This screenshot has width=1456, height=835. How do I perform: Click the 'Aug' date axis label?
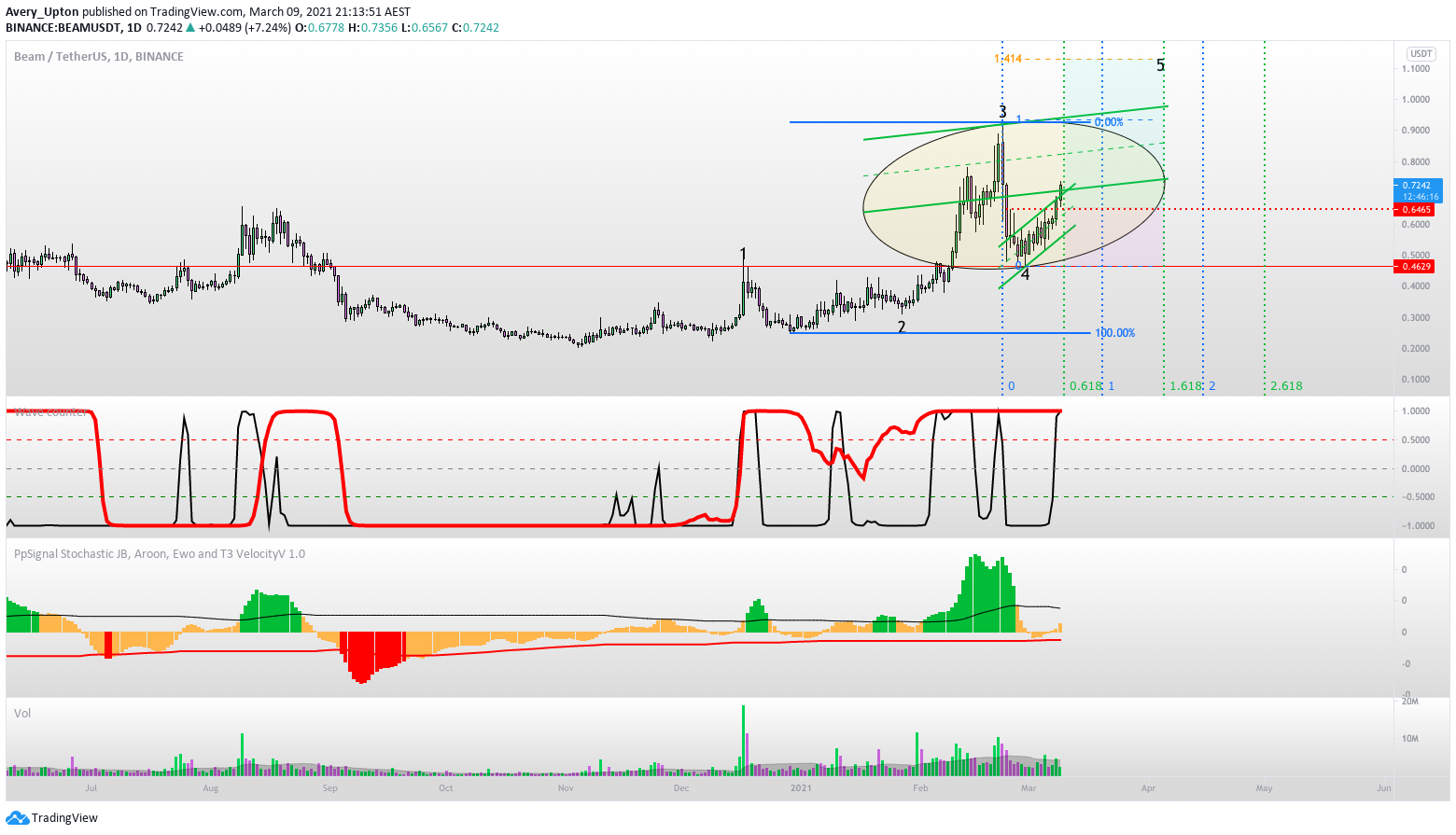click(211, 788)
